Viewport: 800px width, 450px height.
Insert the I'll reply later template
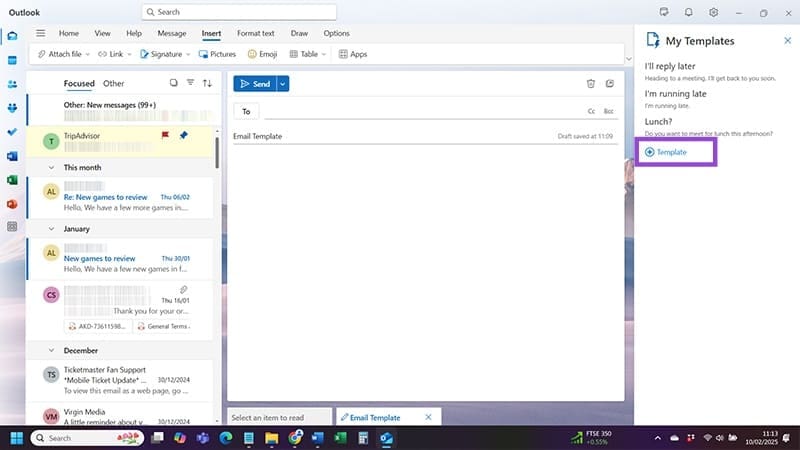pyautogui.click(x=710, y=71)
